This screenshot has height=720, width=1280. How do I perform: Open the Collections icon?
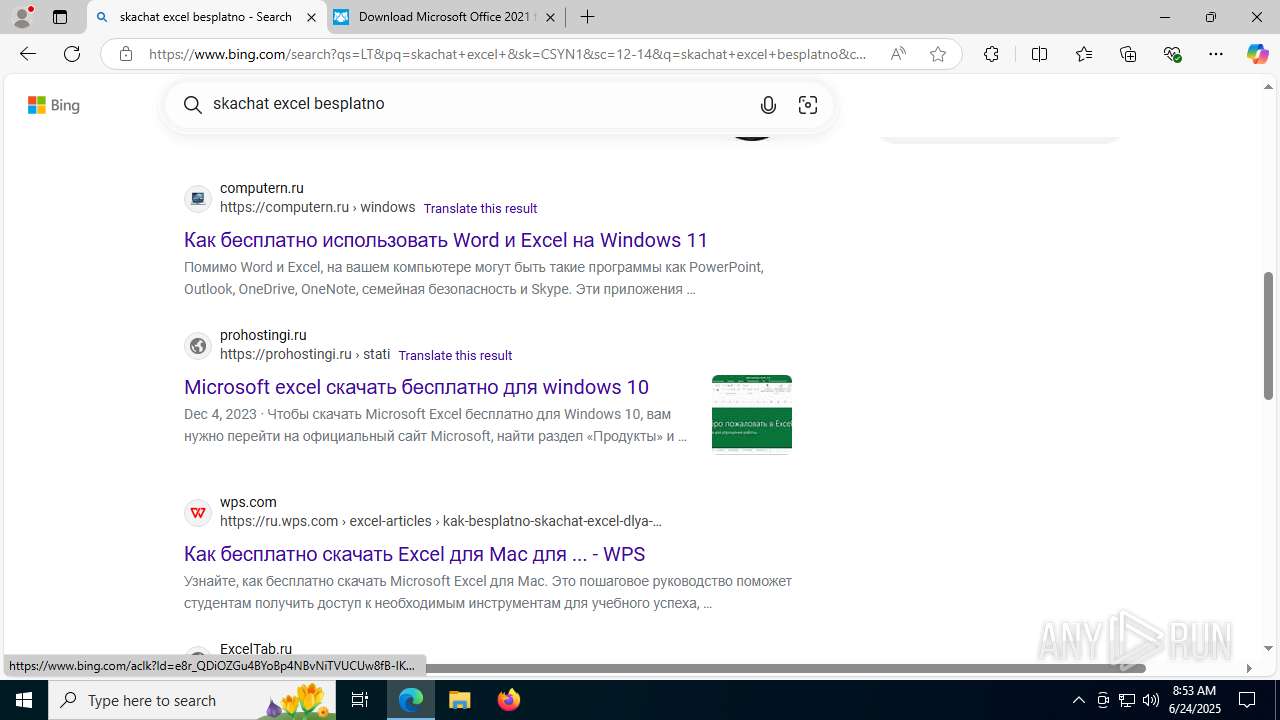[x=1128, y=54]
